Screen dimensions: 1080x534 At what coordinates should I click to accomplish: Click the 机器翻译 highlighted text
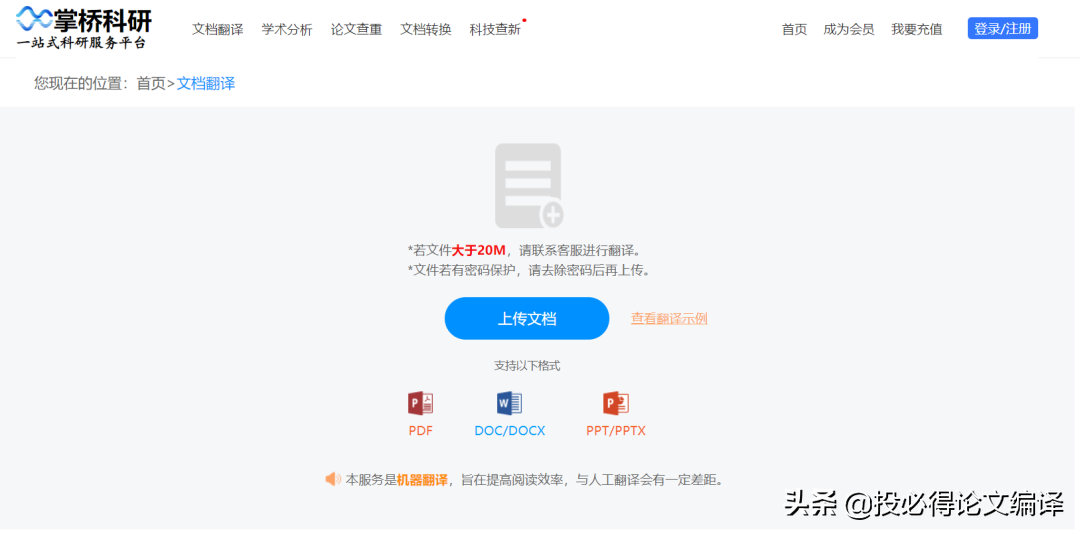pos(422,479)
